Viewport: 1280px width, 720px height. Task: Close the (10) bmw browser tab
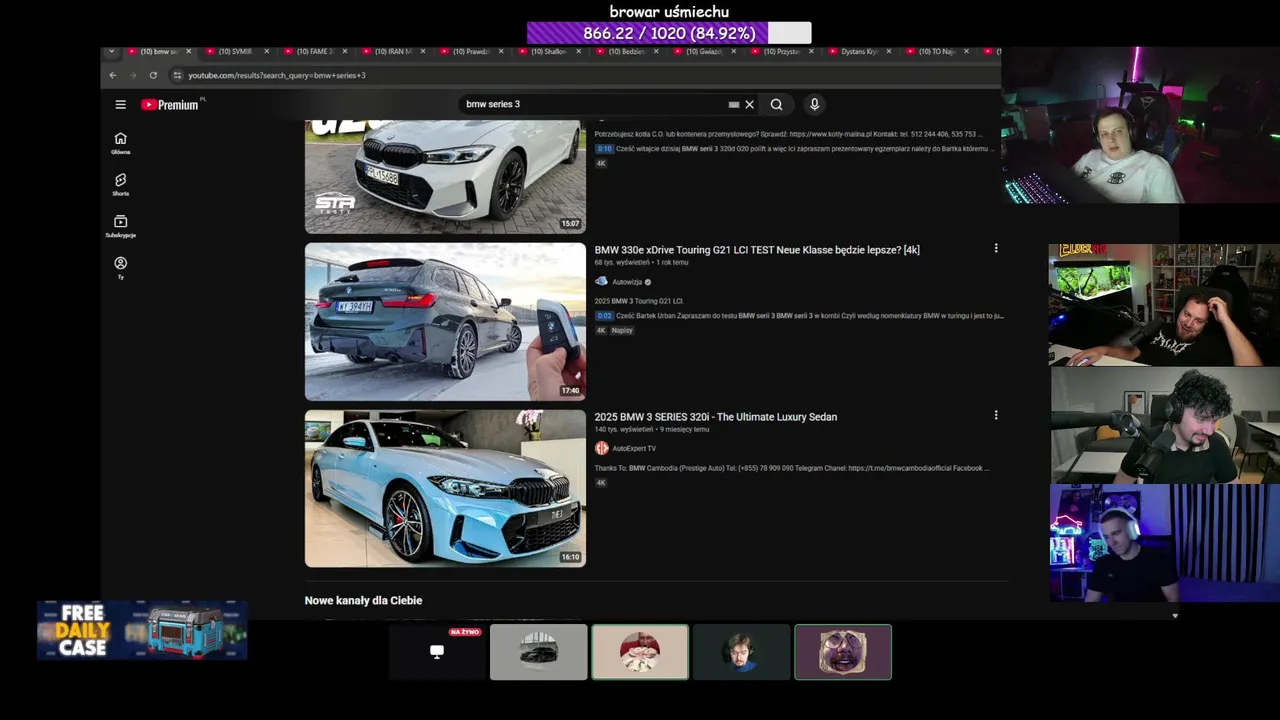click(x=188, y=51)
